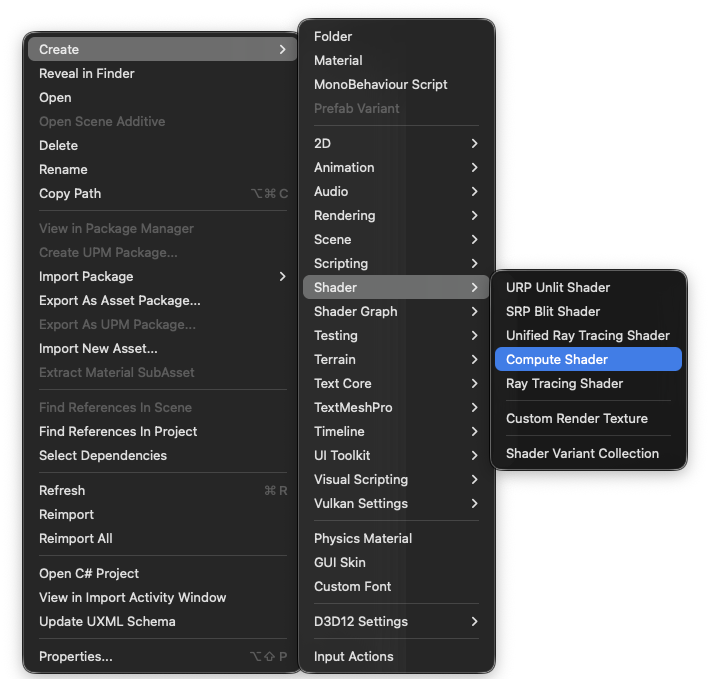Click the Reimport entry
The height and width of the screenshot is (700, 710).
pos(162,514)
